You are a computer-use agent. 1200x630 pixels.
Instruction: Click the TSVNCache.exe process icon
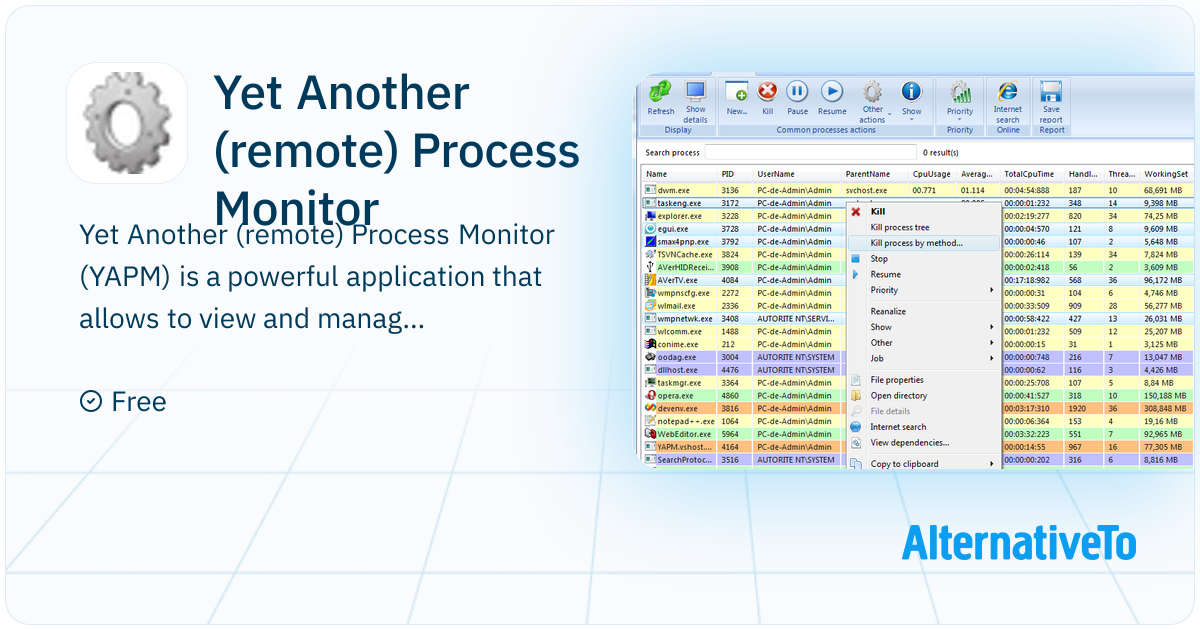[650, 255]
